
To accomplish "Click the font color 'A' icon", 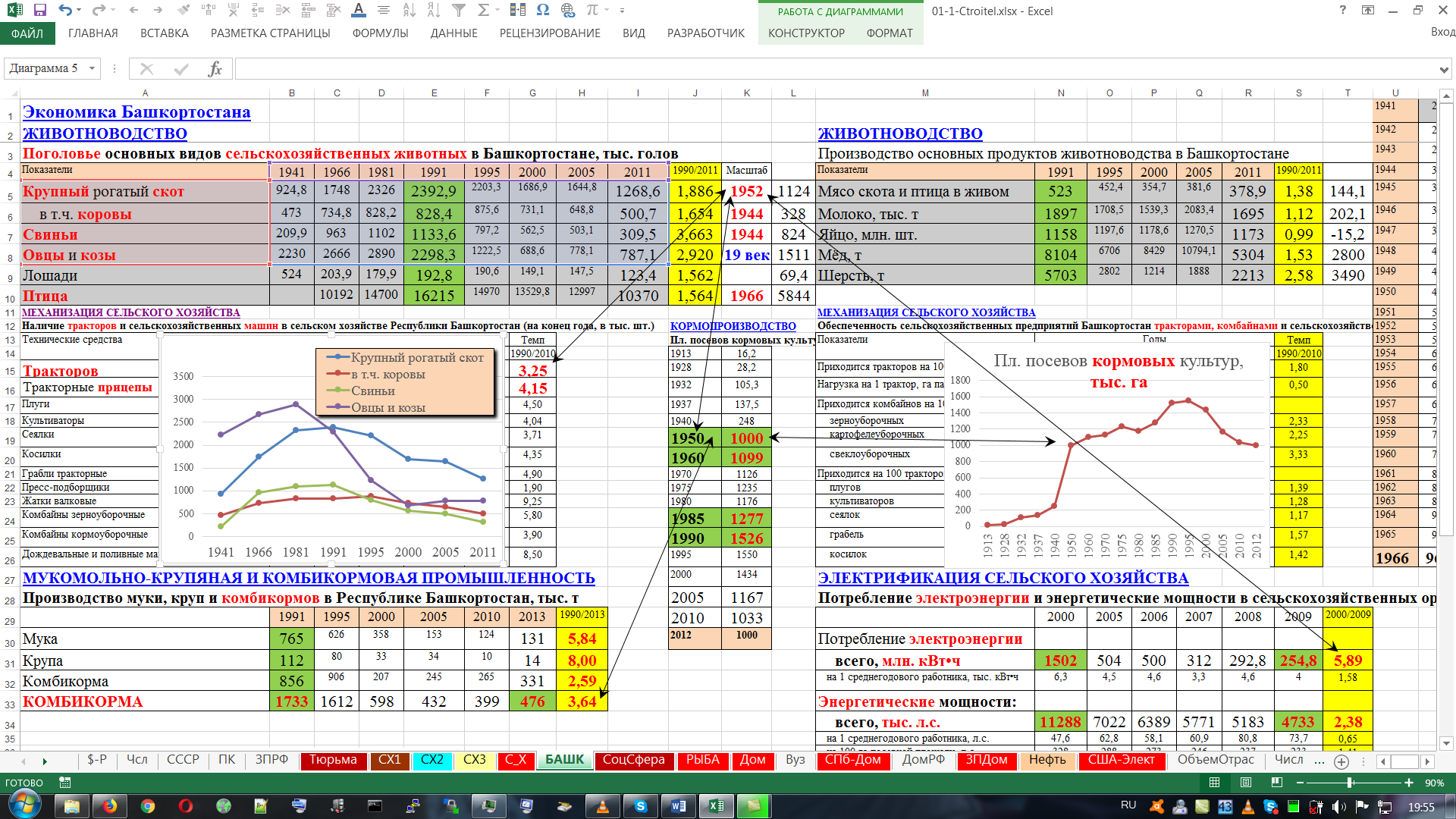I will pyautogui.click(x=359, y=11).
